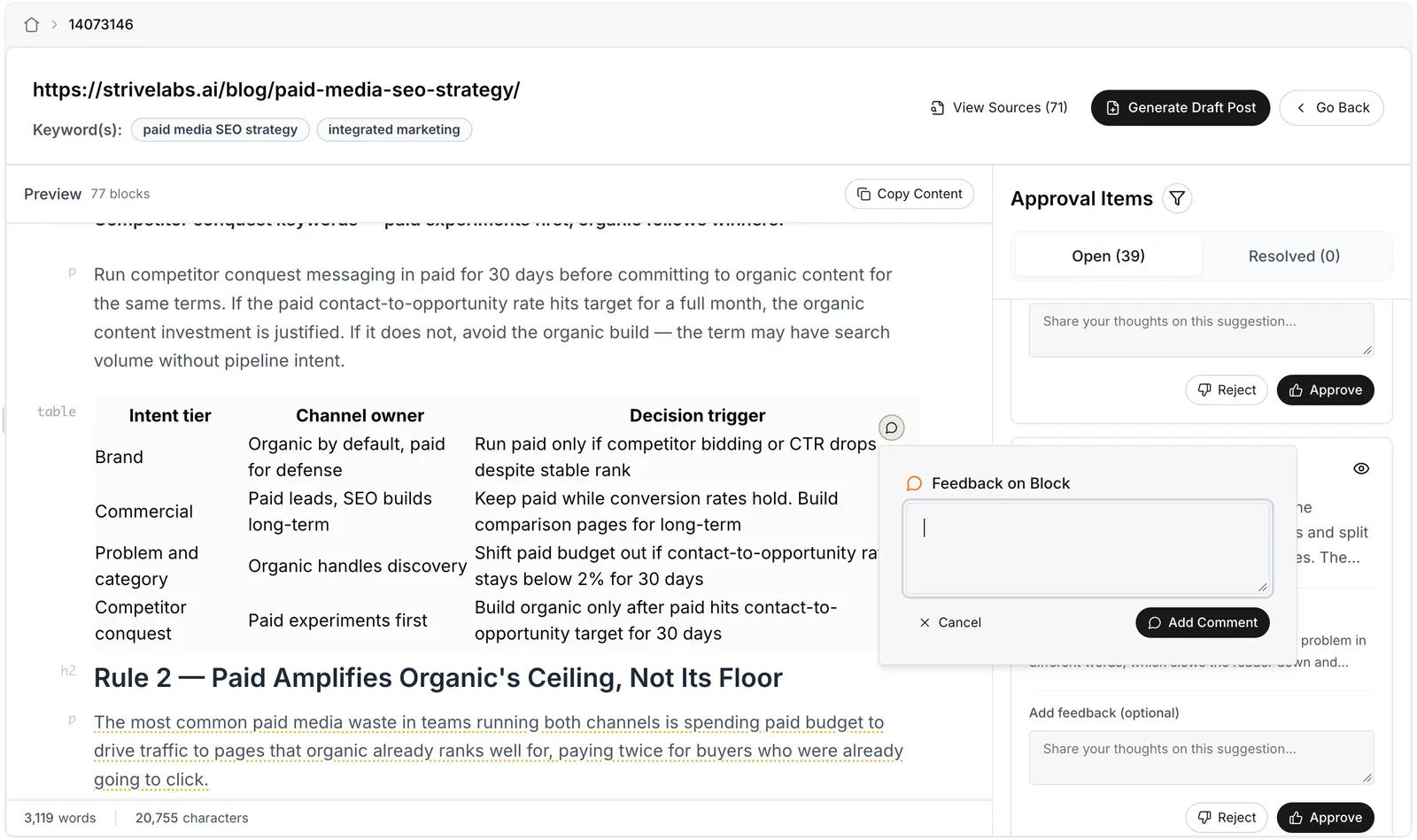
Task: Click the 'Feedback on Block' popup title
Action: [x=1001, y=483]
